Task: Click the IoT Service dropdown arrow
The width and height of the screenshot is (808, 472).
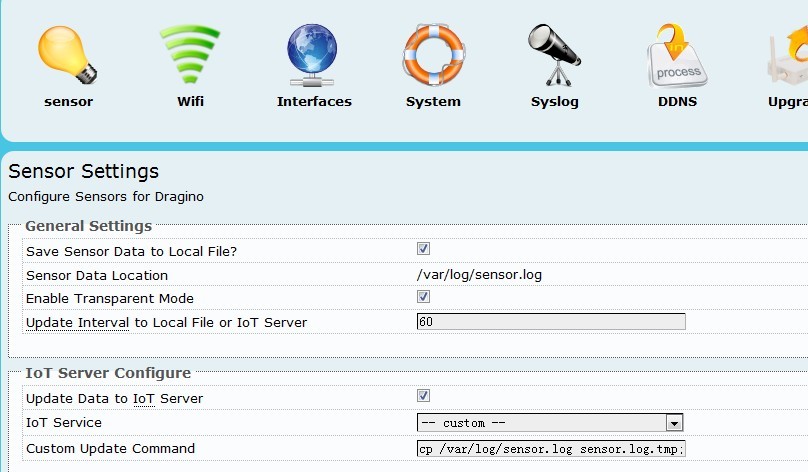Action: coord(674,423)
